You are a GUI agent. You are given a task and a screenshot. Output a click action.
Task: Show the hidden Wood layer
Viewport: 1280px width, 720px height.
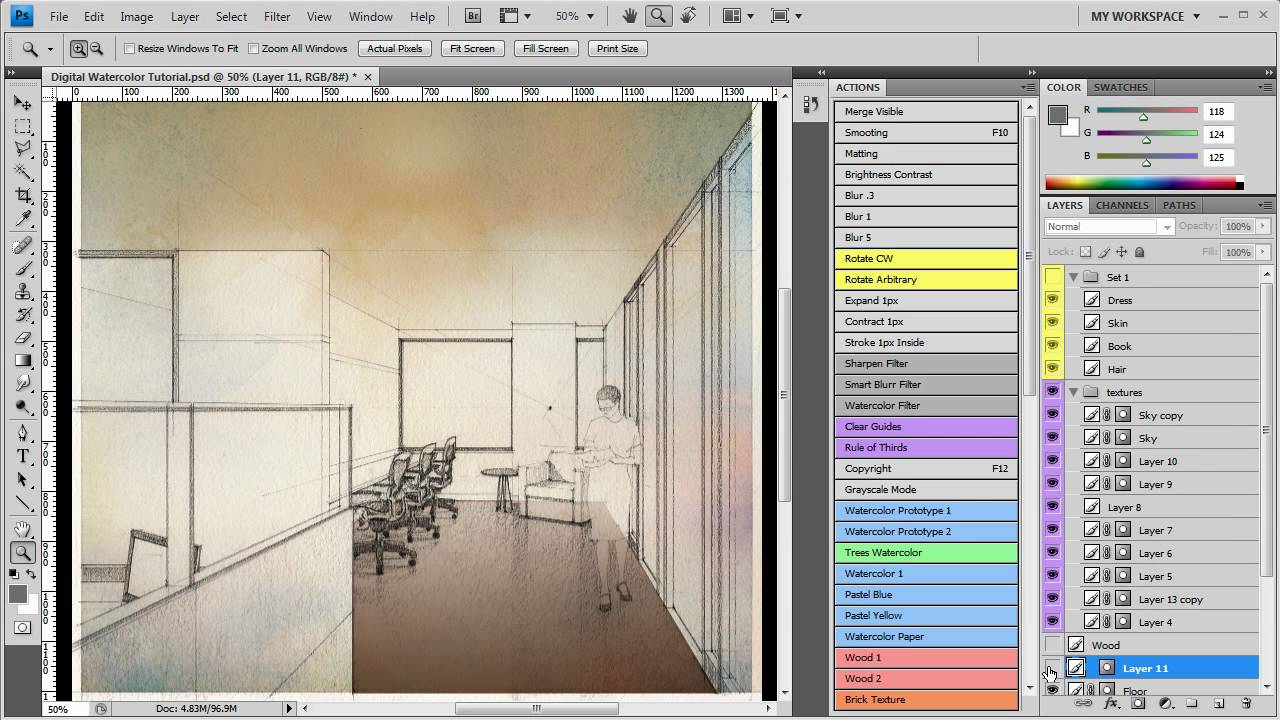pos(1052,644)
